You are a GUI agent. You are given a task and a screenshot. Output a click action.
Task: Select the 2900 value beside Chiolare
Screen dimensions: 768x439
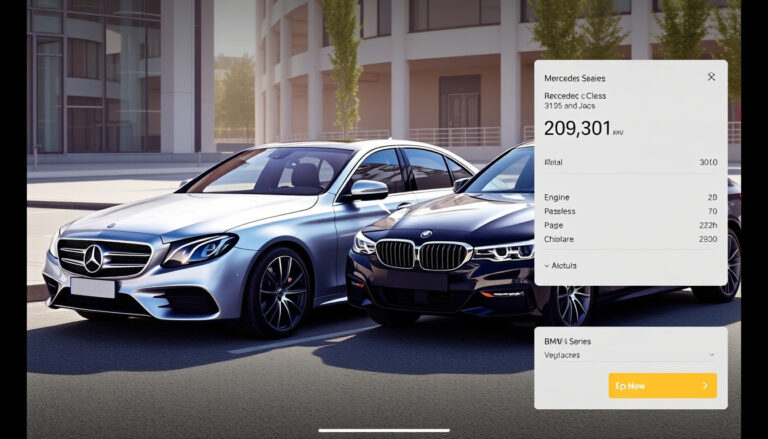tap(708, 239)
